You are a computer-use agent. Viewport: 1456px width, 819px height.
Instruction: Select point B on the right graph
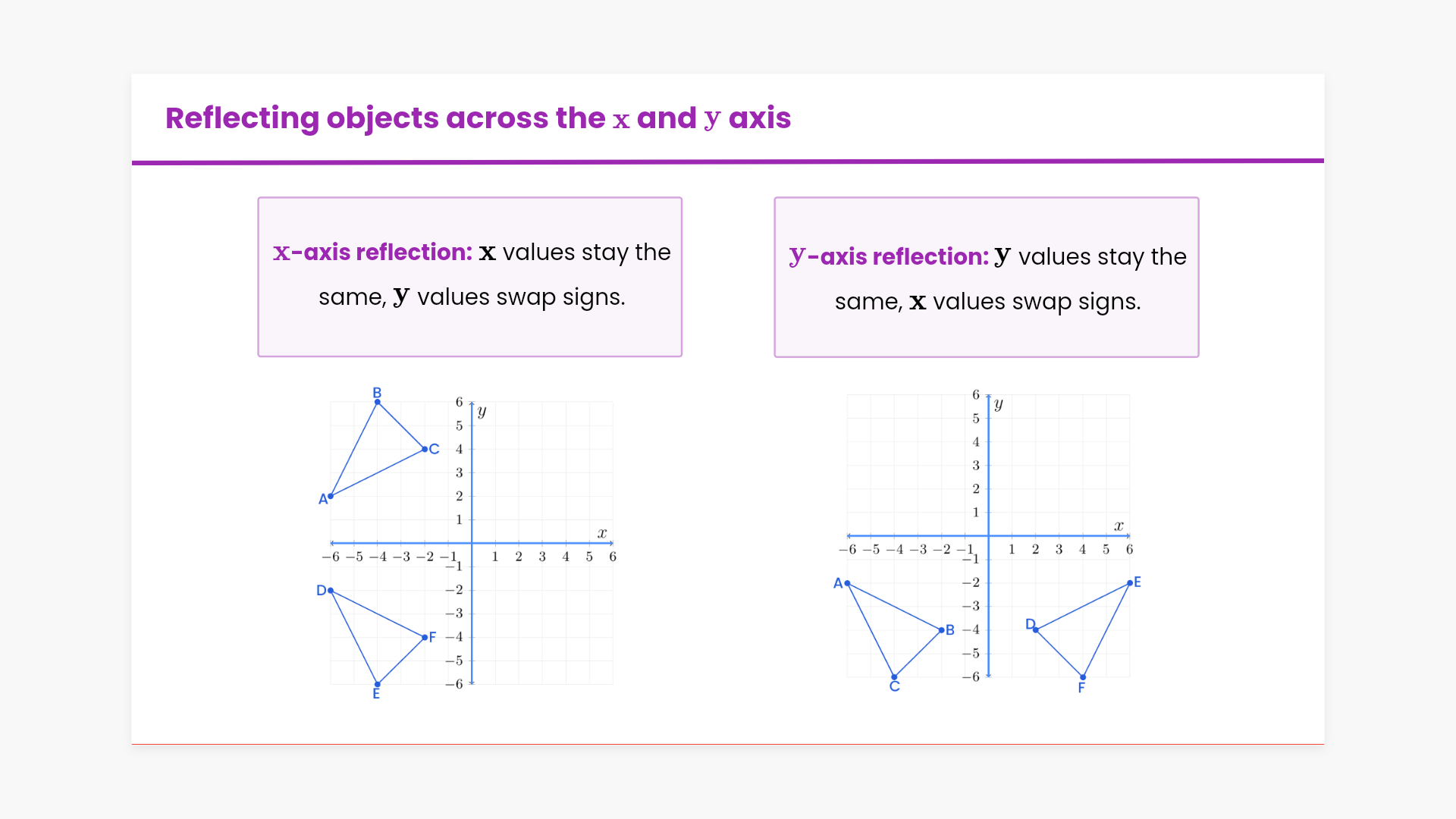tap(942, 630)
